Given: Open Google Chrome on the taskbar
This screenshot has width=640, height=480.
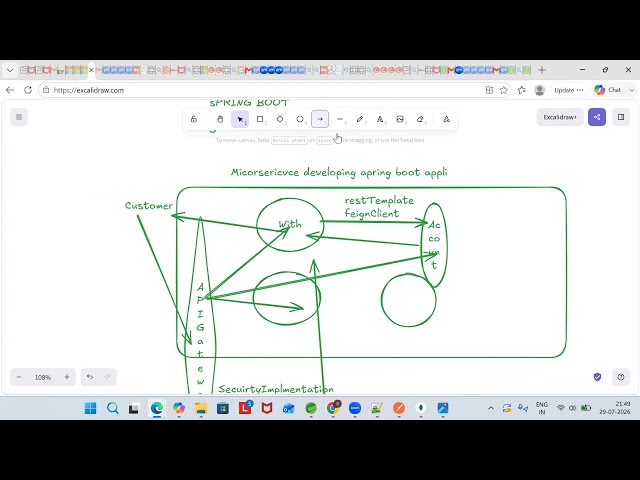Looking at the screenshot, I should click(333, 408).
